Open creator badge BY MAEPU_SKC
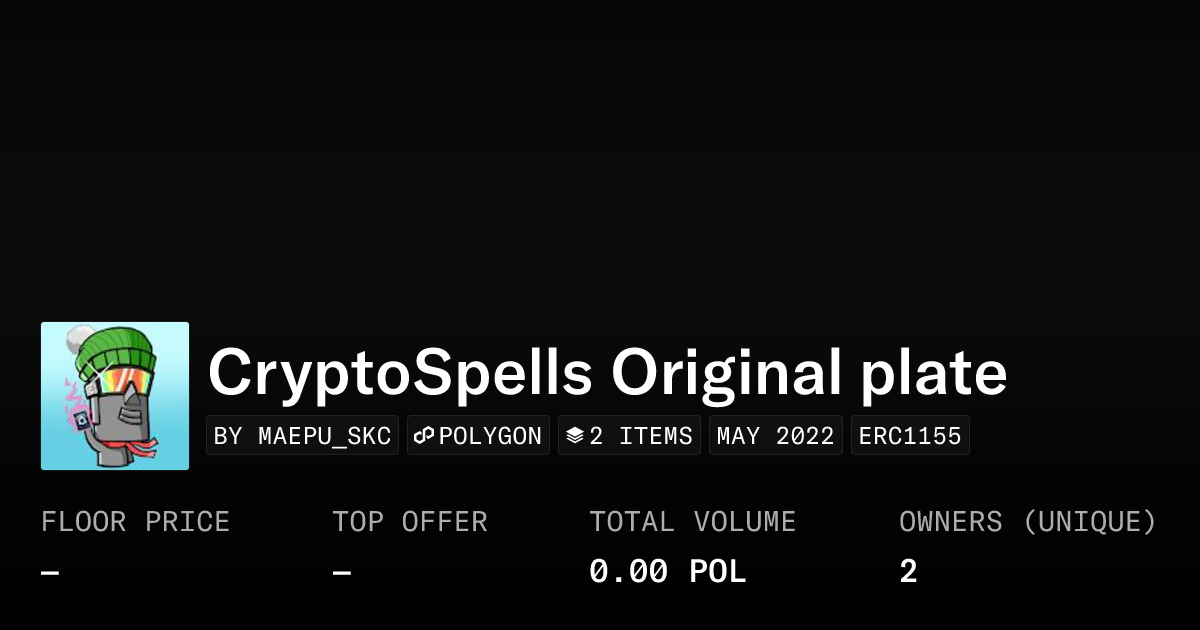The image size is (1200, 630). (x=302, y=436)
